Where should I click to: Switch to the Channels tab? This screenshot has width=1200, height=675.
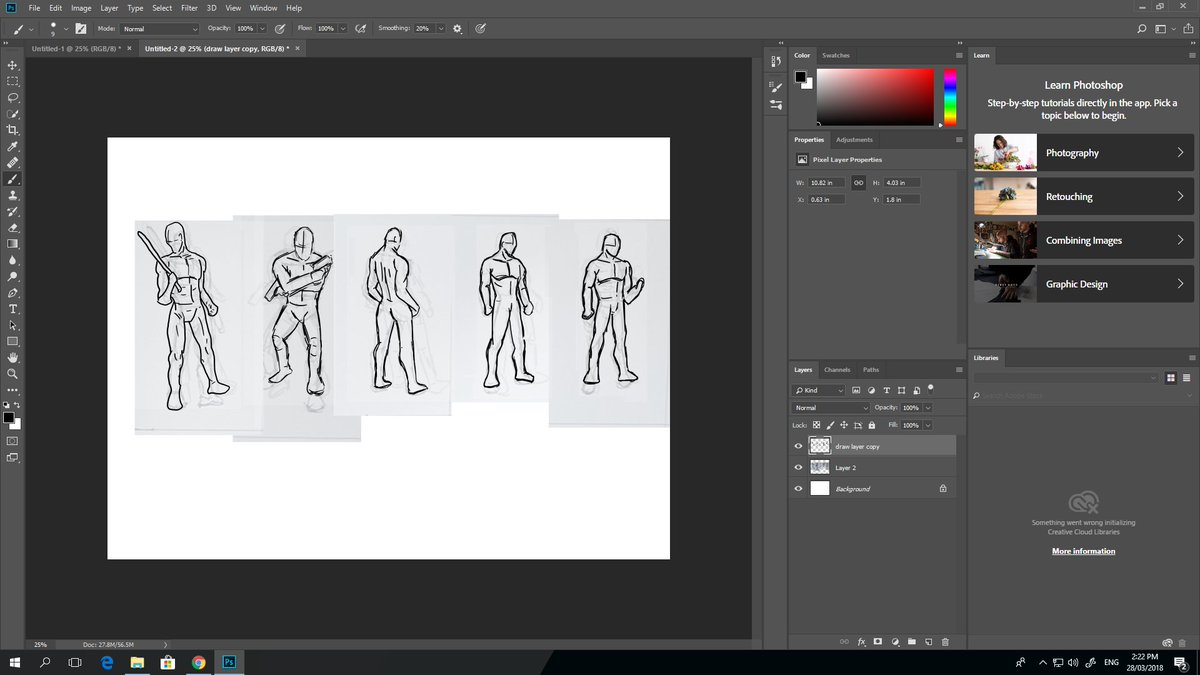pyautogui.click(x=837, y=369)
